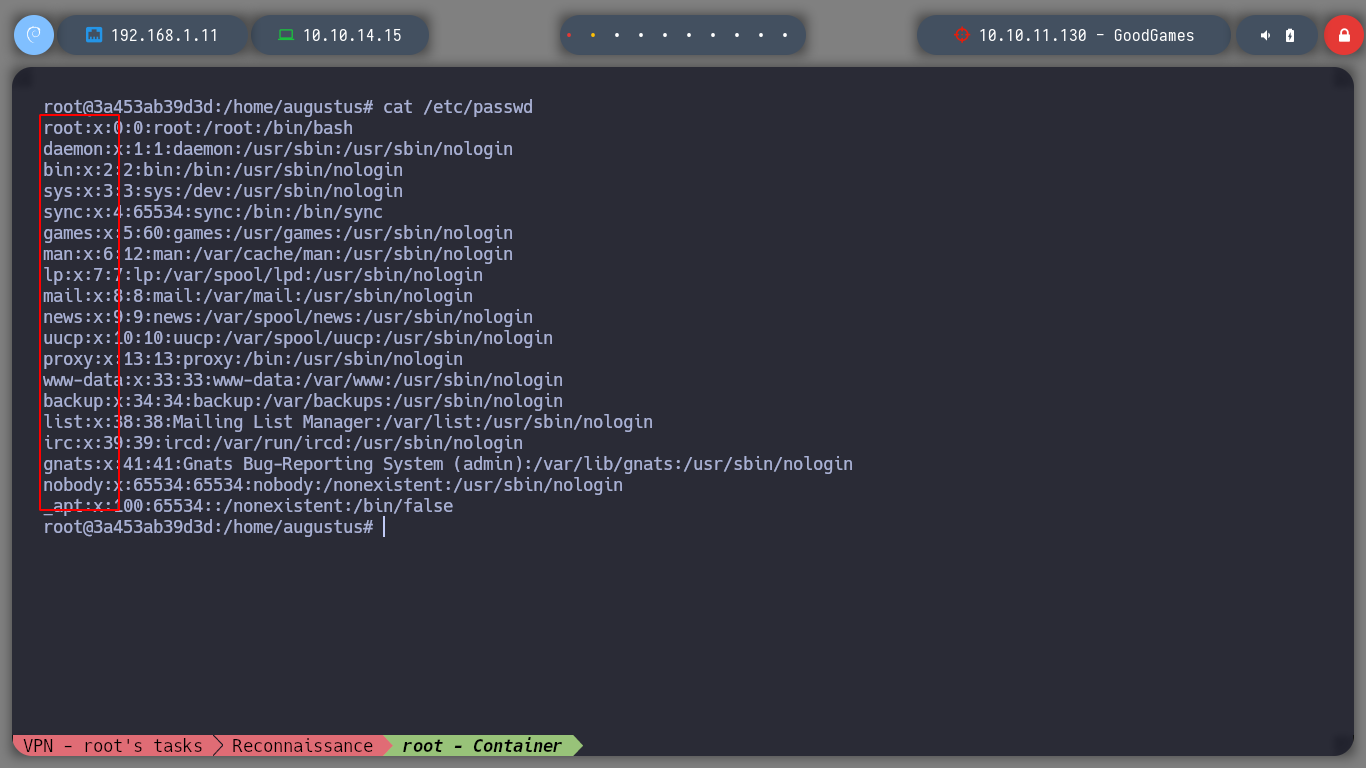Viewport: 1366px width, 768px height.
Task: Click the news user /var/spool/news line
Action: click(288, 317)
